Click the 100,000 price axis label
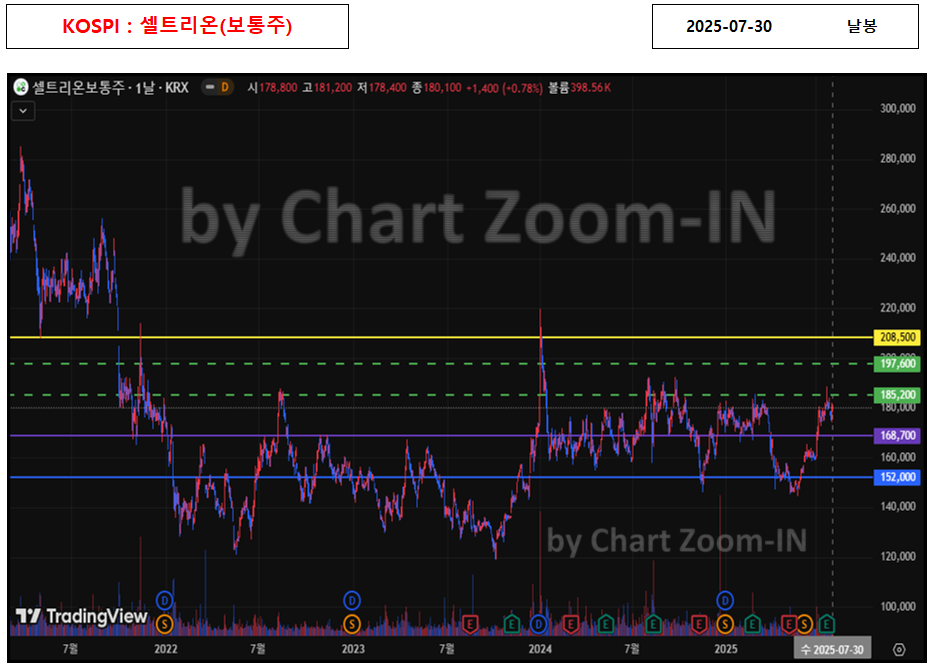This screenshot has width=932, height=666. pos(898,606)
